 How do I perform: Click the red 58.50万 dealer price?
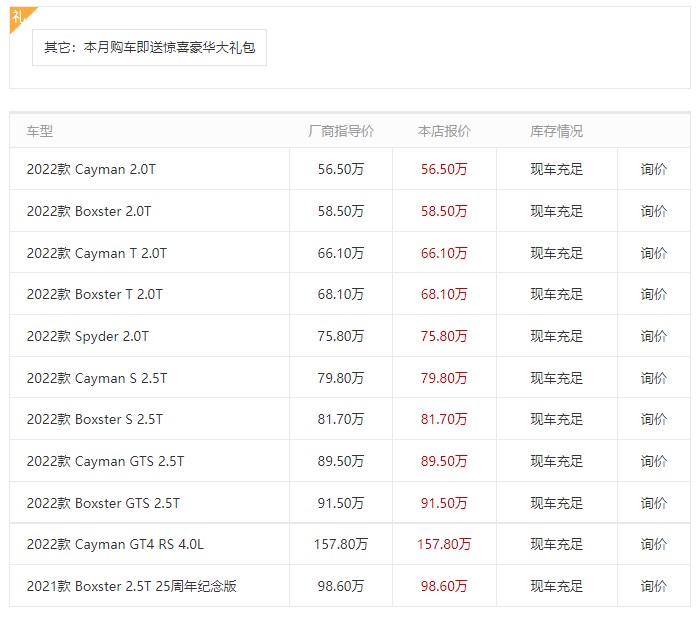pos(444,211)
